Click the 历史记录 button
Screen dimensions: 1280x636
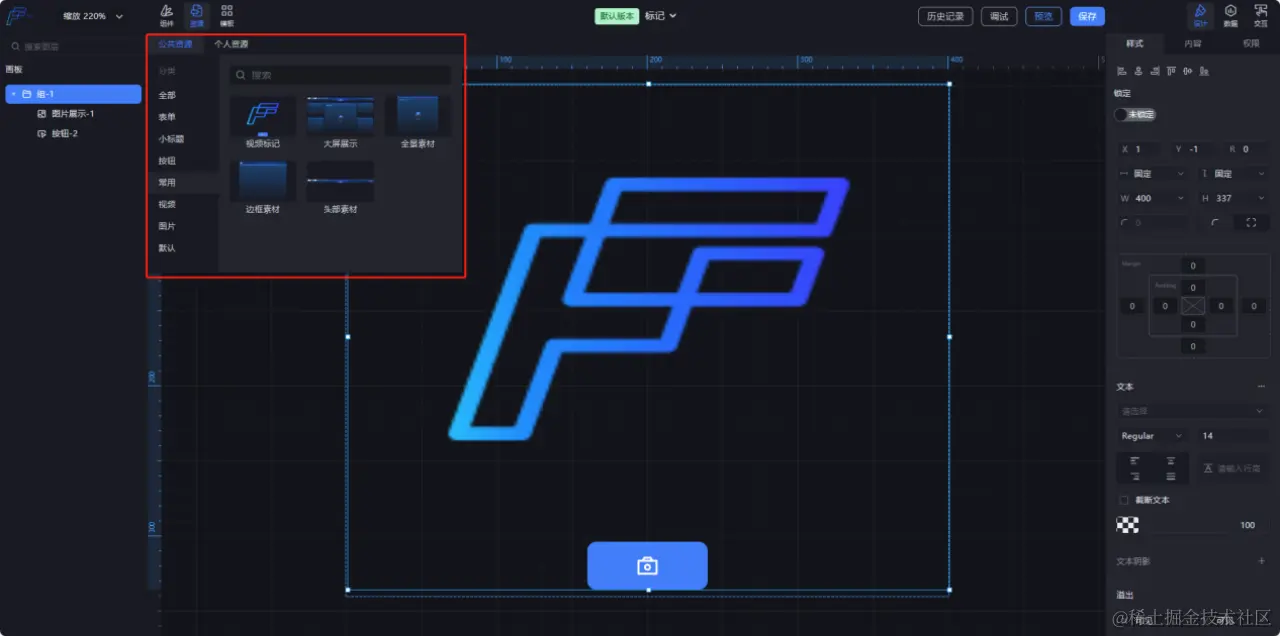click(946, 16)
